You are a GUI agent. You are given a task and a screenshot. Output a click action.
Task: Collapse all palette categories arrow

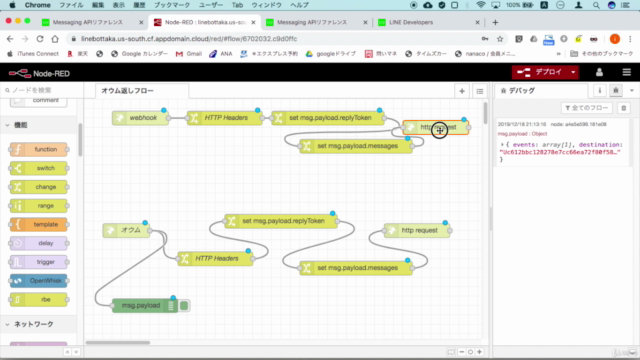click(67, 352)
